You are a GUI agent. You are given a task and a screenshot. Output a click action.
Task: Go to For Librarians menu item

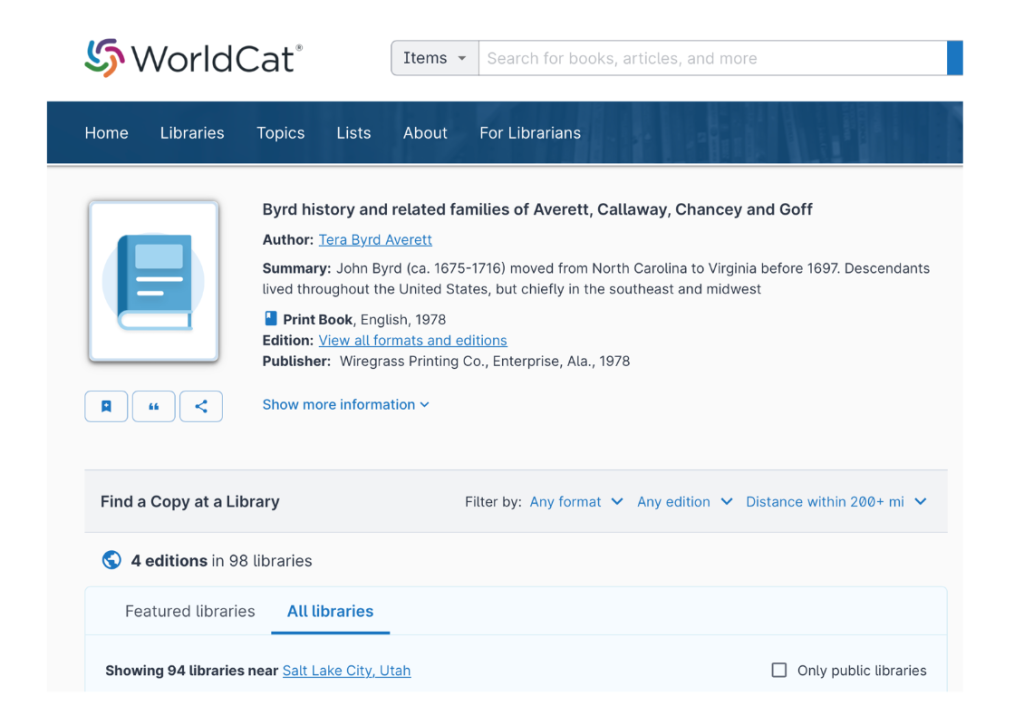click(529, 133)
